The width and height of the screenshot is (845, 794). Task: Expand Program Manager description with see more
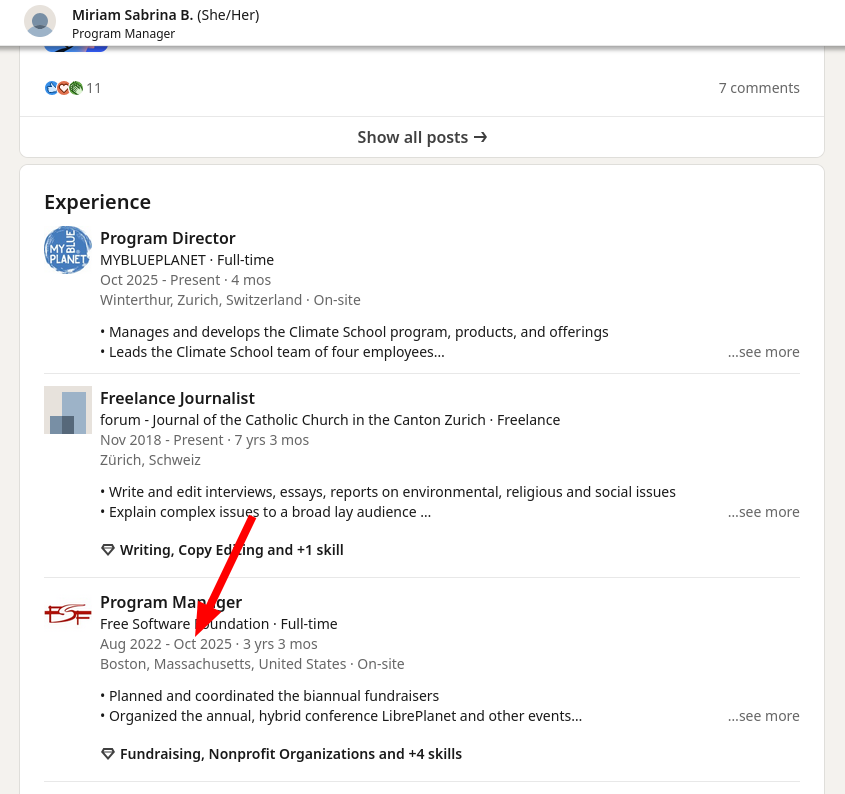coord(764,716)
